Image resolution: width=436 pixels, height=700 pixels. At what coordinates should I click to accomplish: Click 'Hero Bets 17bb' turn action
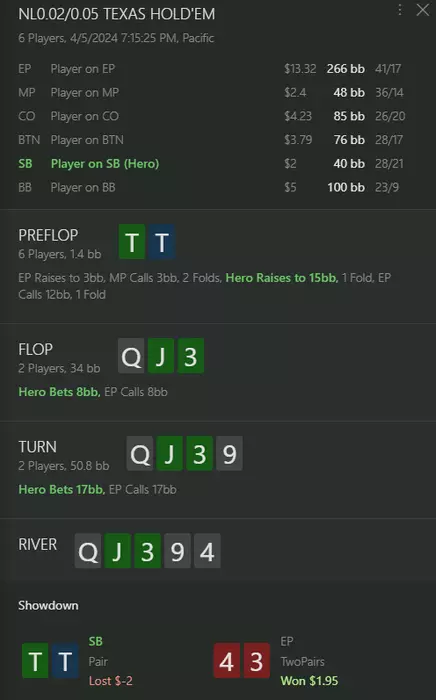point(62,490)
